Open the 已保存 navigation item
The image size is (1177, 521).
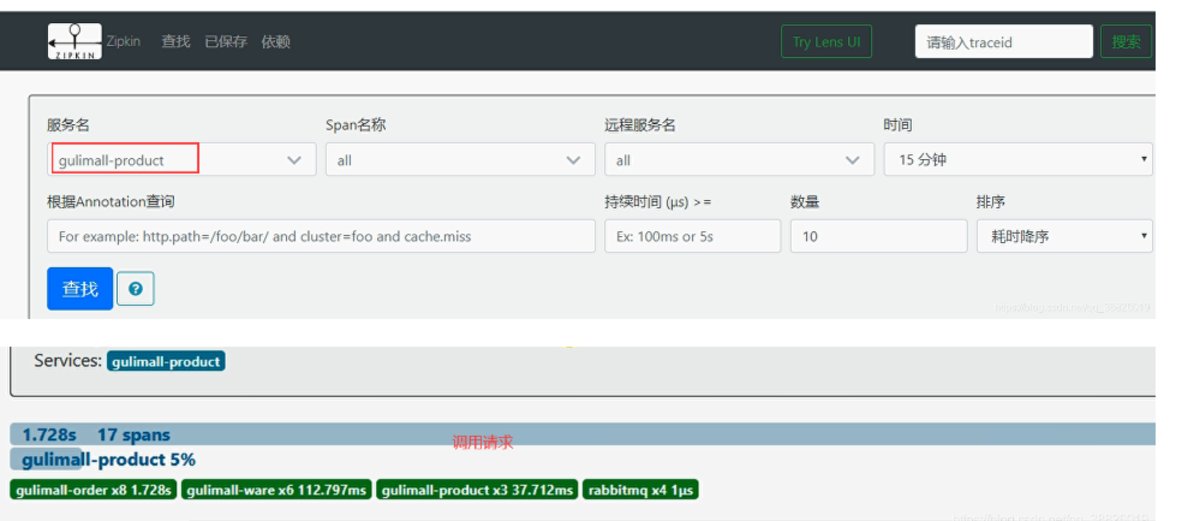click(x=226, y=42)
